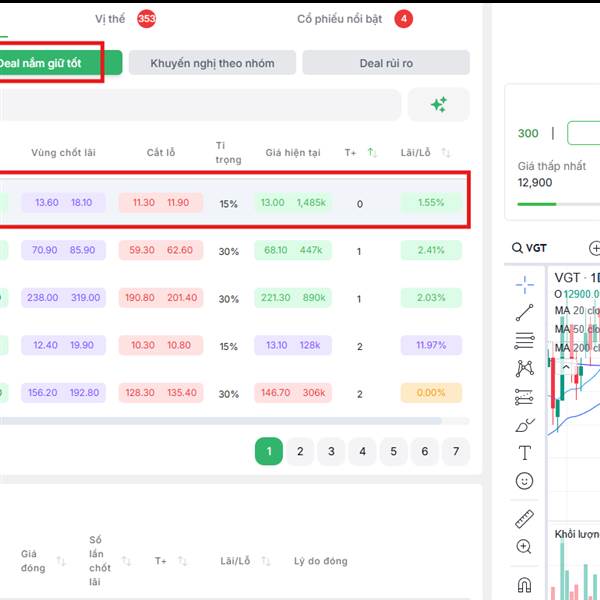This screenshot has height=600, width=600.
Task: Click the VGT symbol search field
Action: (x=536, y=248)
